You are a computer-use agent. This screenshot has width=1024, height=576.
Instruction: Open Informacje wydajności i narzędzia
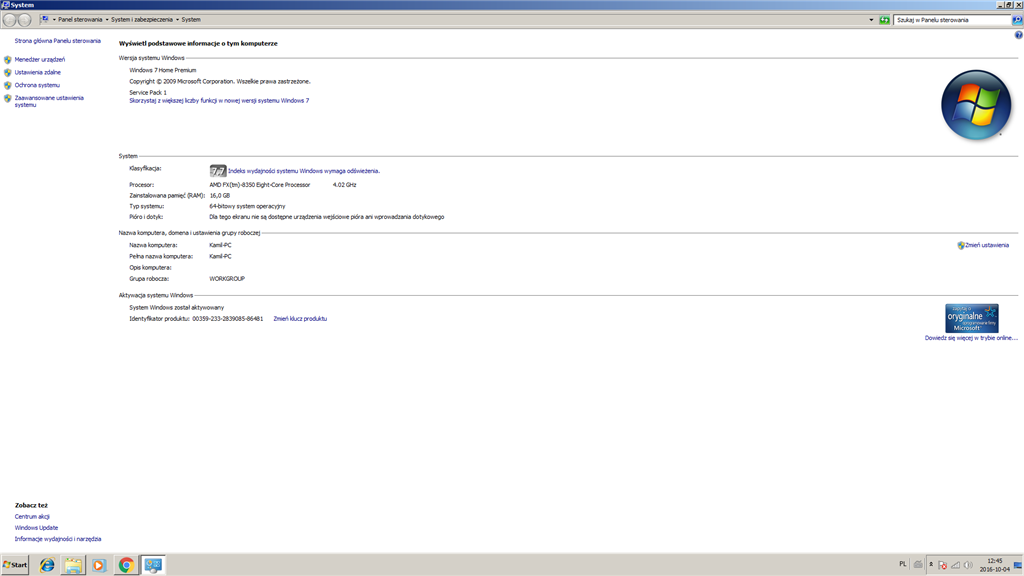coord(58,539)
